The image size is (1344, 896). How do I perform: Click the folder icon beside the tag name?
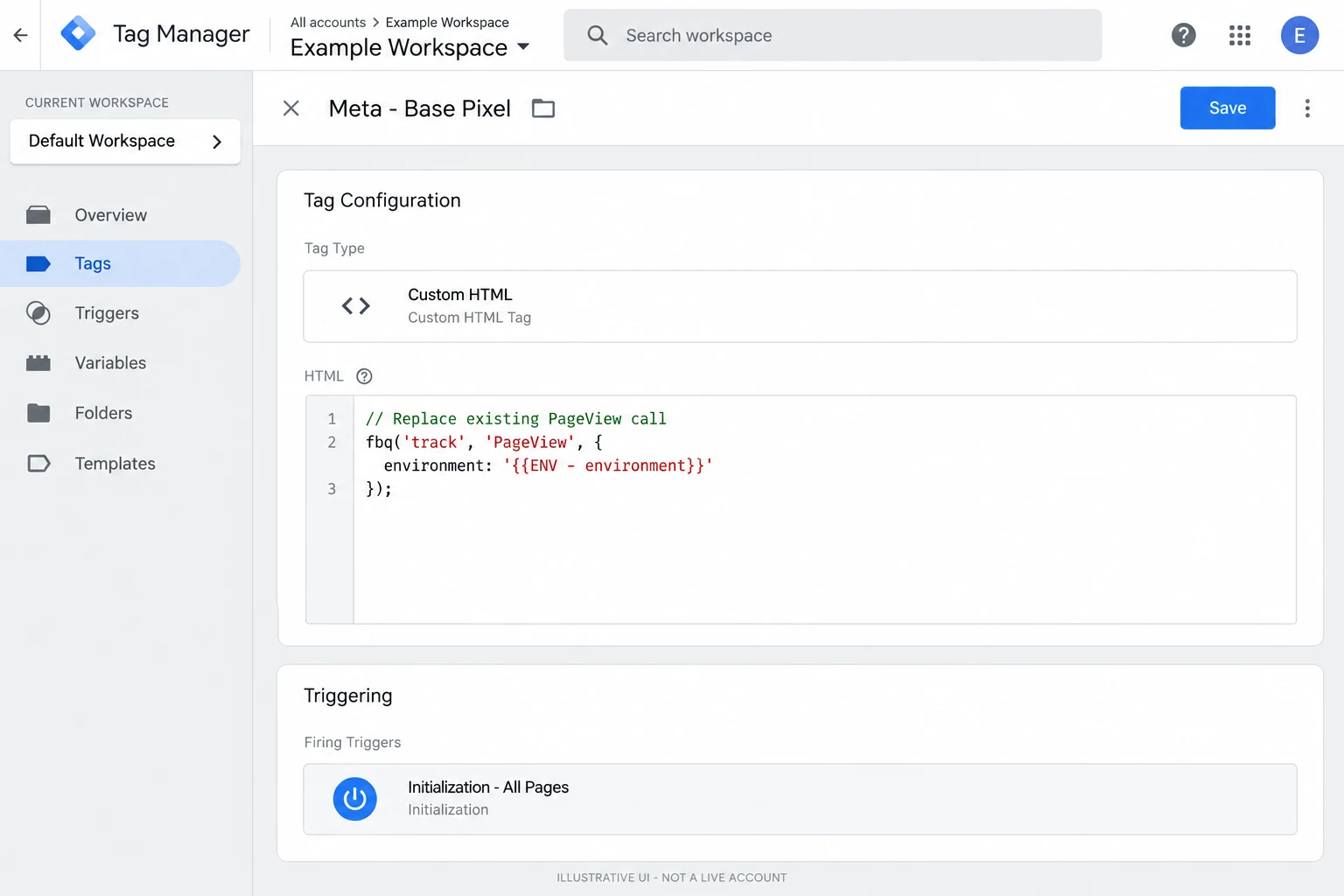click(543, 108)
